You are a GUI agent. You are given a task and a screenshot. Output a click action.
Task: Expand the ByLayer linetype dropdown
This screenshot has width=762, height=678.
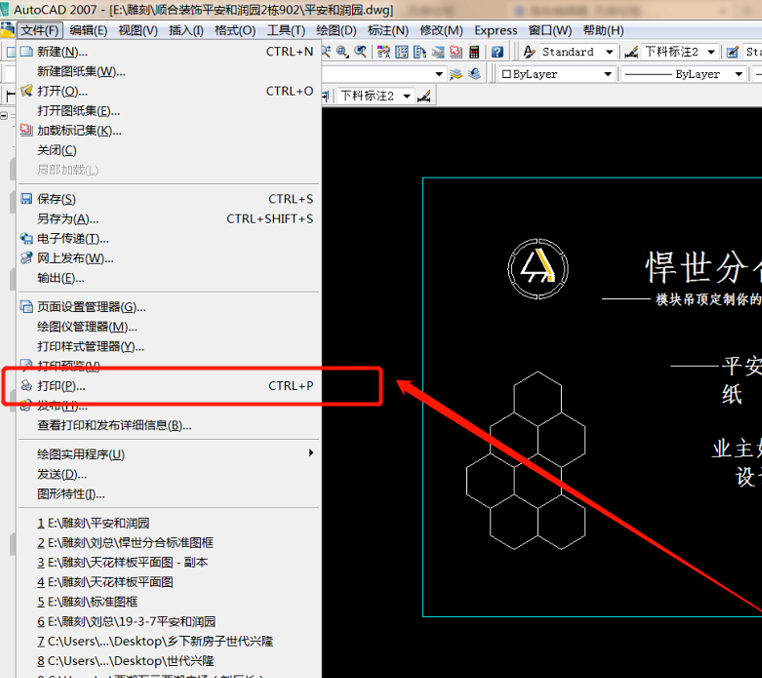[739, 74]
